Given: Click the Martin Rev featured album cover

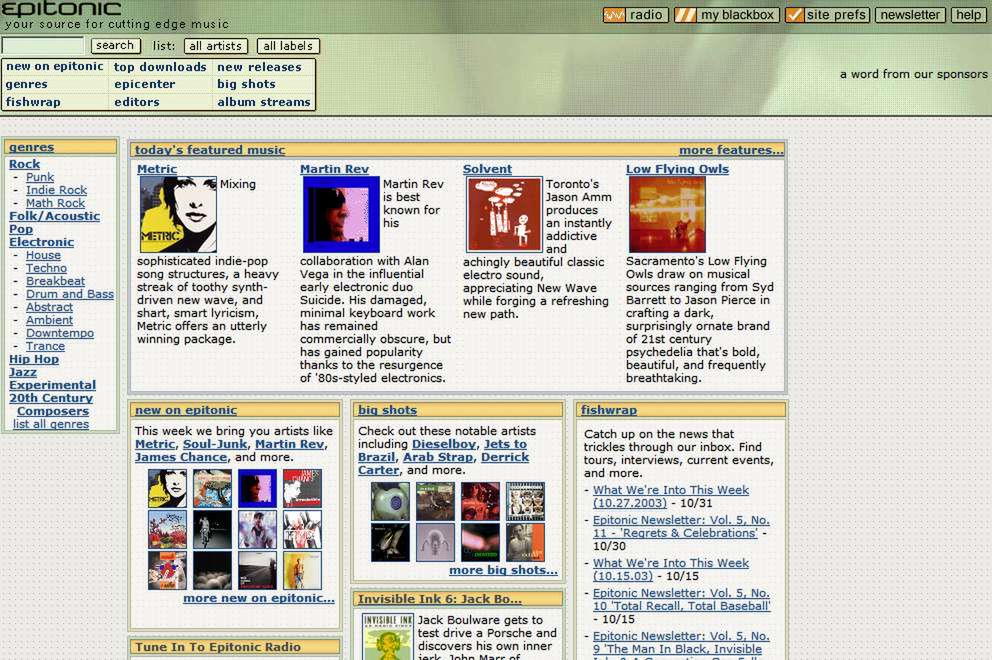Looking at the screenshot, I should pos(341,215).
